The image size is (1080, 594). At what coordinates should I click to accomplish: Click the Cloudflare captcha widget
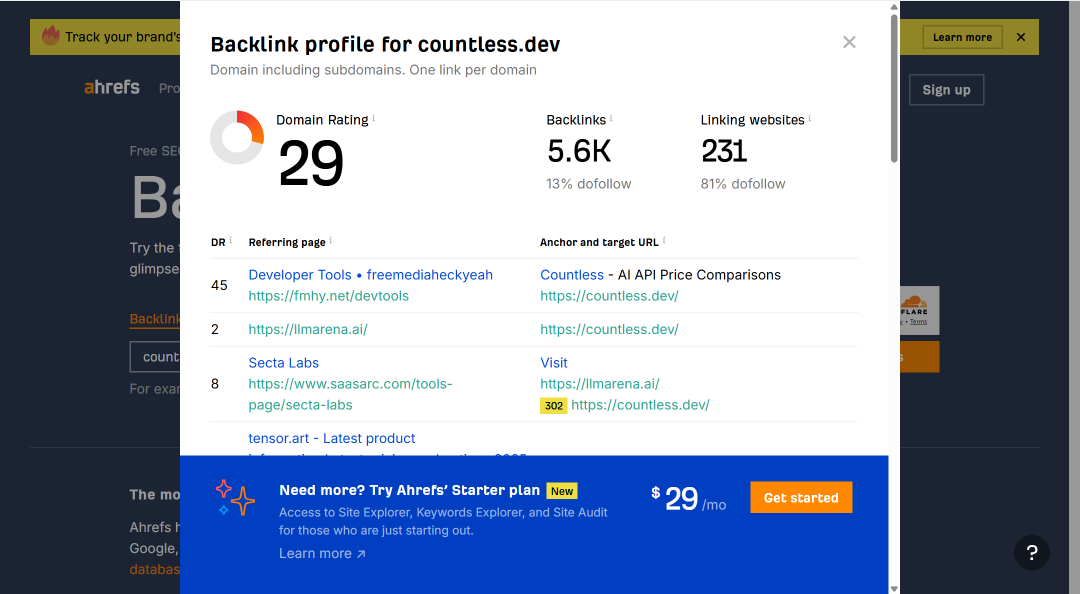[x=920, y=310]
